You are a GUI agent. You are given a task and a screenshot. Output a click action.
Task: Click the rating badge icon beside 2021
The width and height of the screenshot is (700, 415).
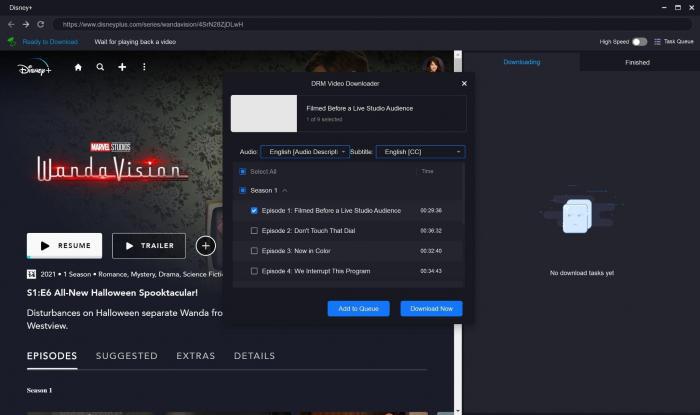[x=31, y=274]
